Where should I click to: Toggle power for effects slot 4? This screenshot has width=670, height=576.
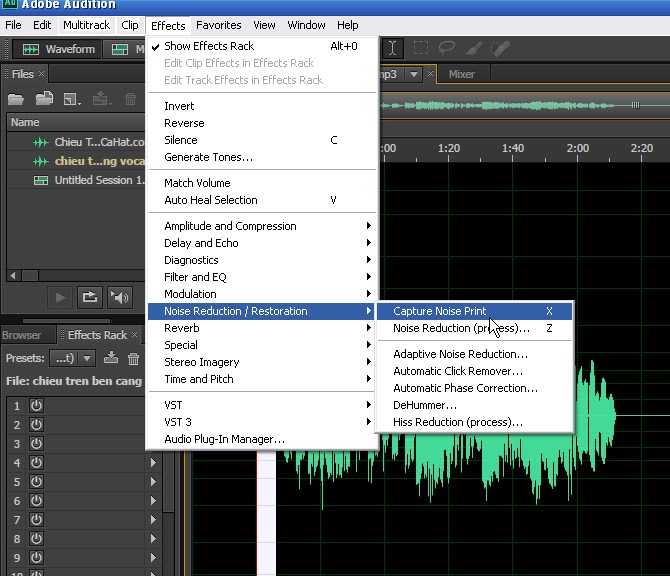click(36, 462)
